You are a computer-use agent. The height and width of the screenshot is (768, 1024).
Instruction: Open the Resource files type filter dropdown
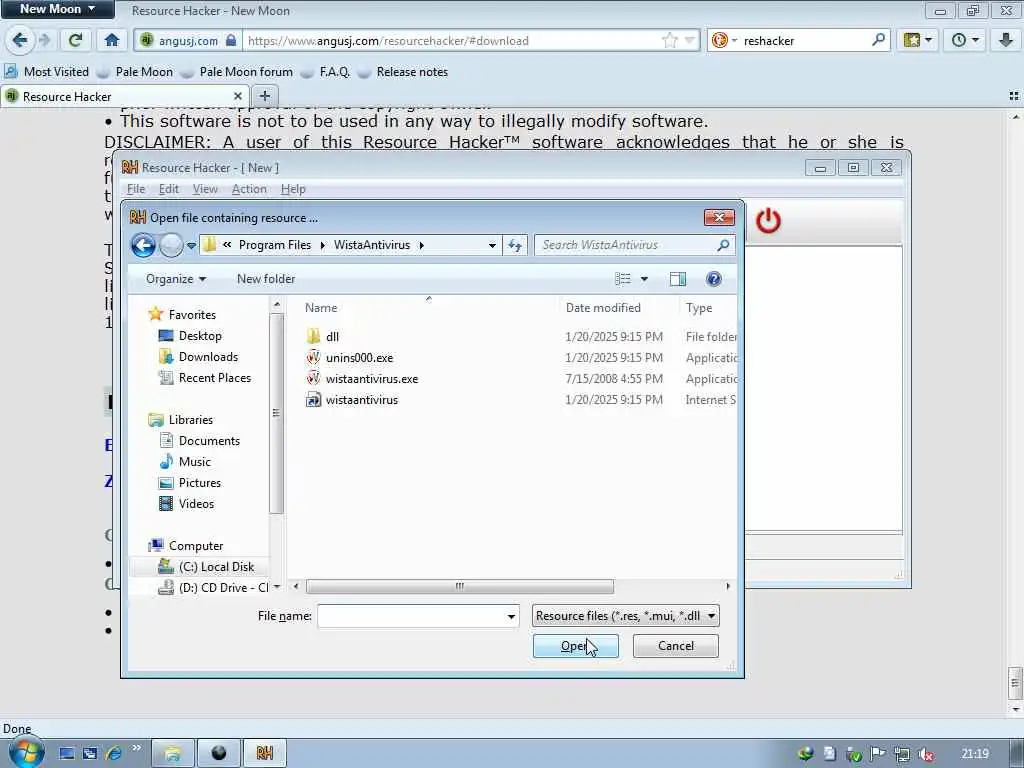(625, 616)
